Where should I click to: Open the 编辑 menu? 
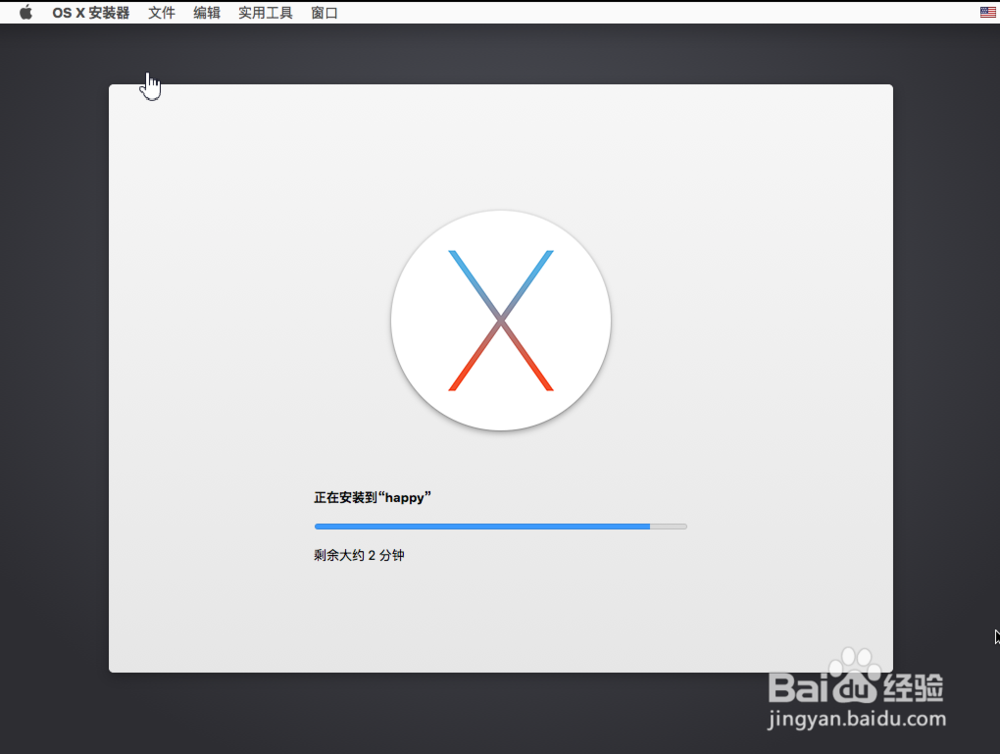[207, 13]
